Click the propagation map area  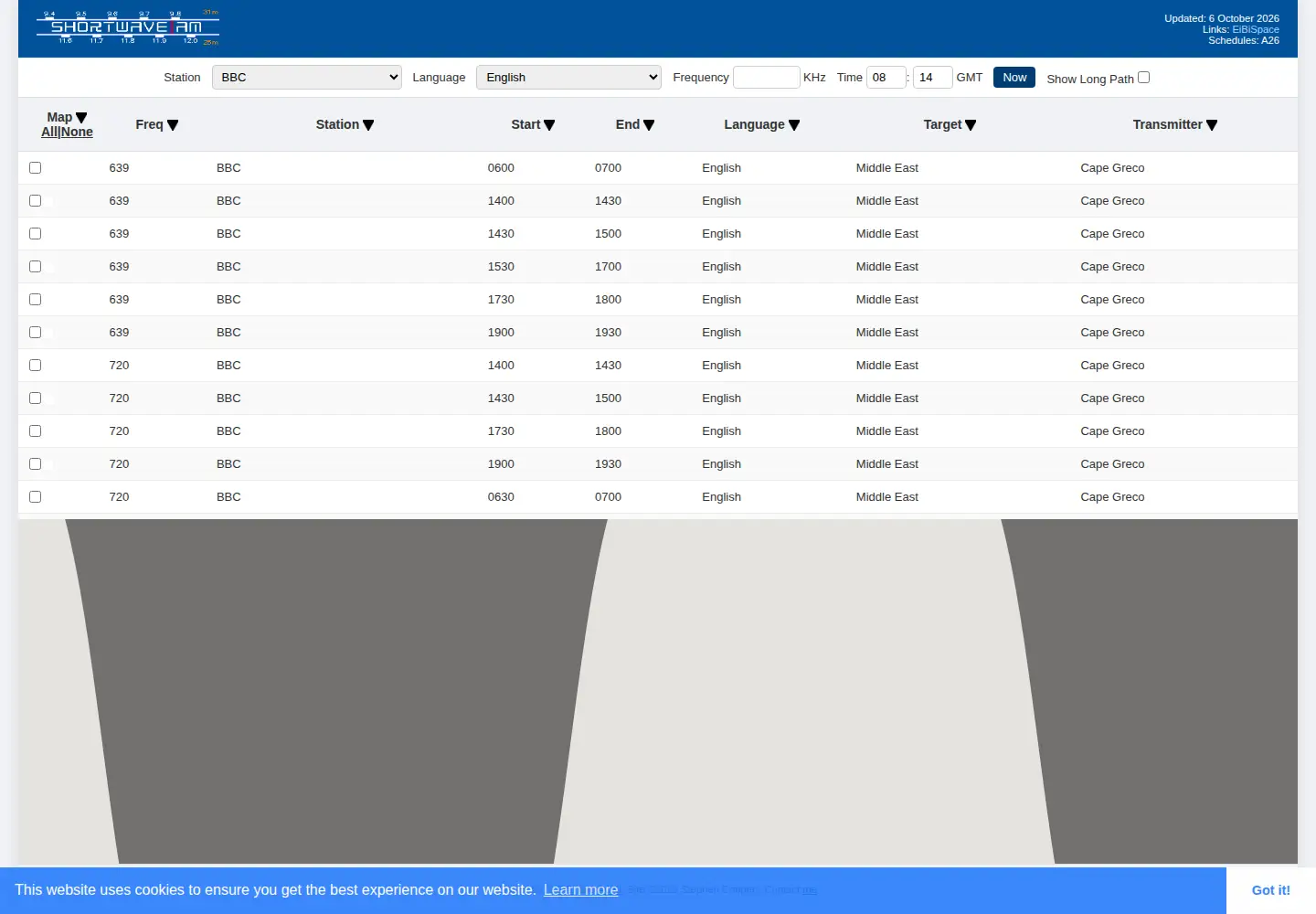658,691
